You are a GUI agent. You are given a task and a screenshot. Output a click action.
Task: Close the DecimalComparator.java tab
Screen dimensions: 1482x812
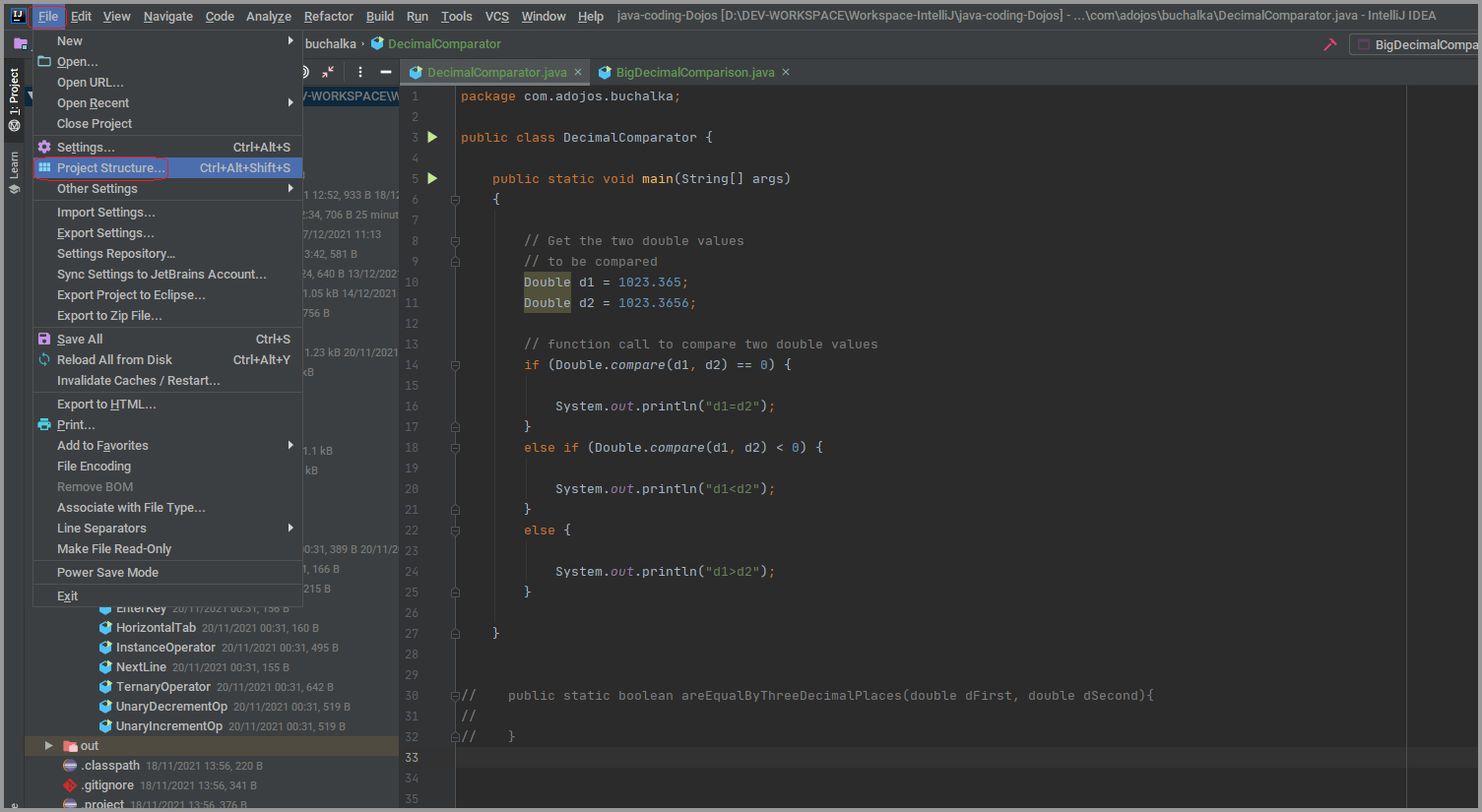[x=578, y=72]
